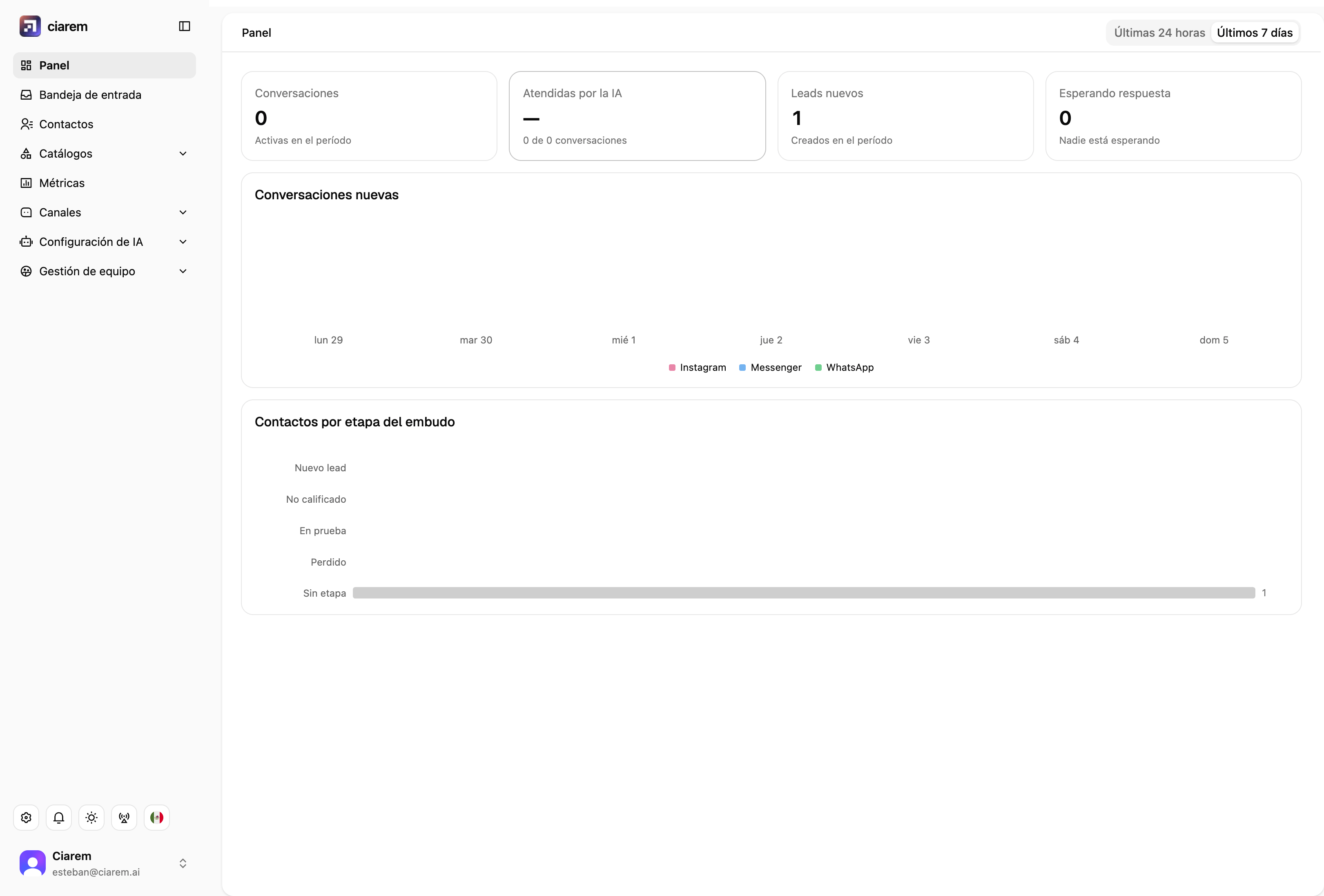Click the Perdido funnel label
The width and height of the screenshot is (1324, 896).
[328, 562]
